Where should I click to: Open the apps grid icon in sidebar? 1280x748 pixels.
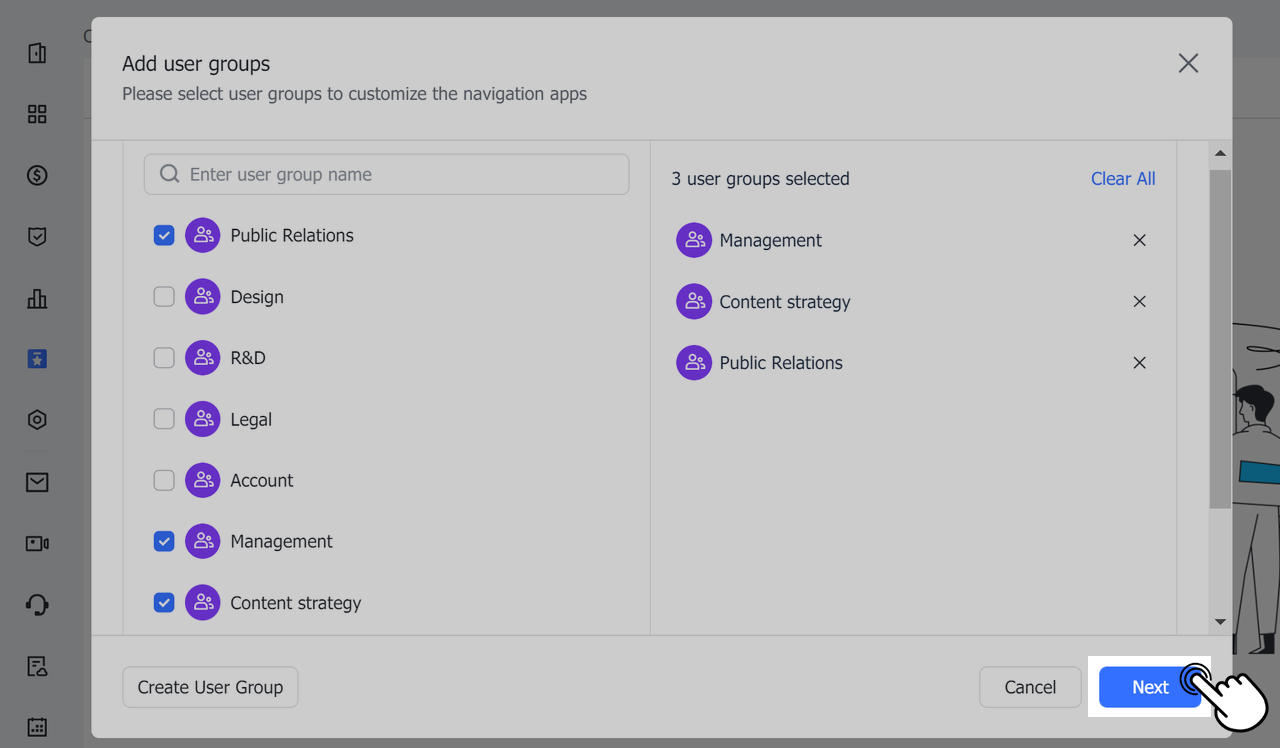(x=37, y=114)
